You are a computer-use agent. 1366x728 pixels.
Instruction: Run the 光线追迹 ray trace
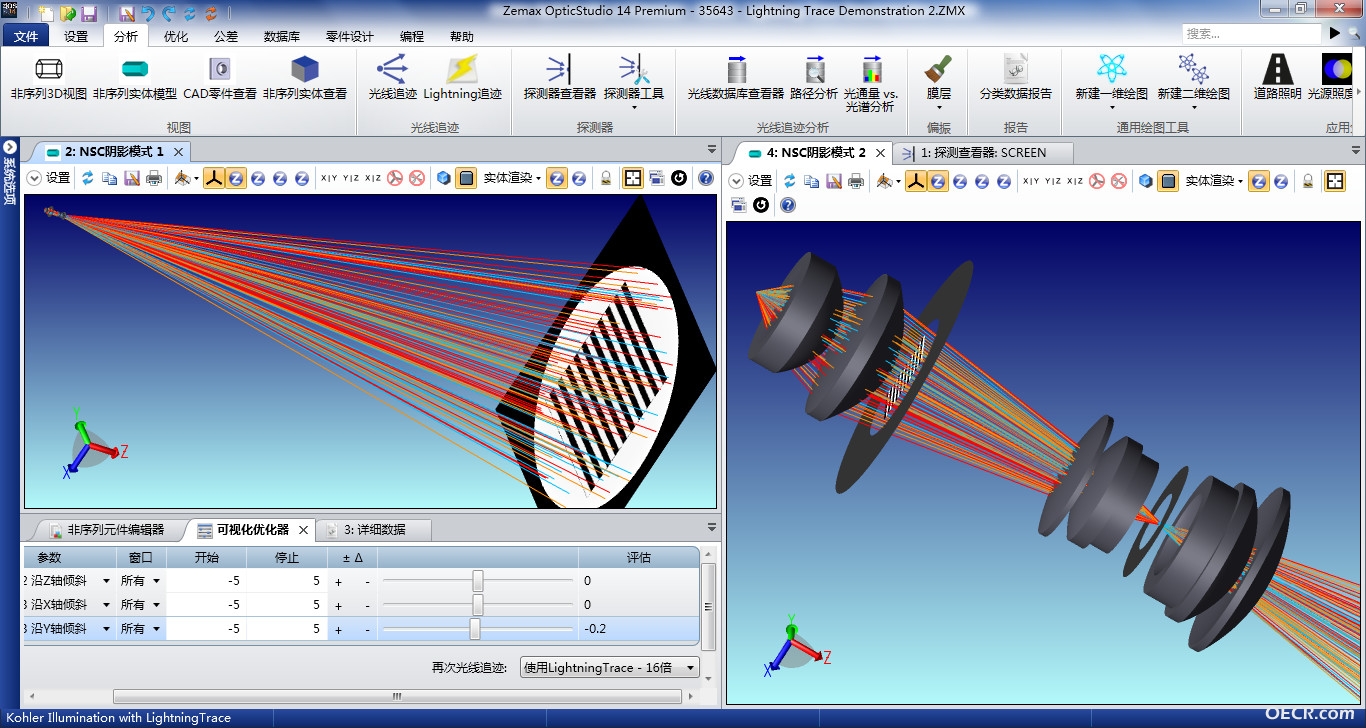click(x=392, y=78)
